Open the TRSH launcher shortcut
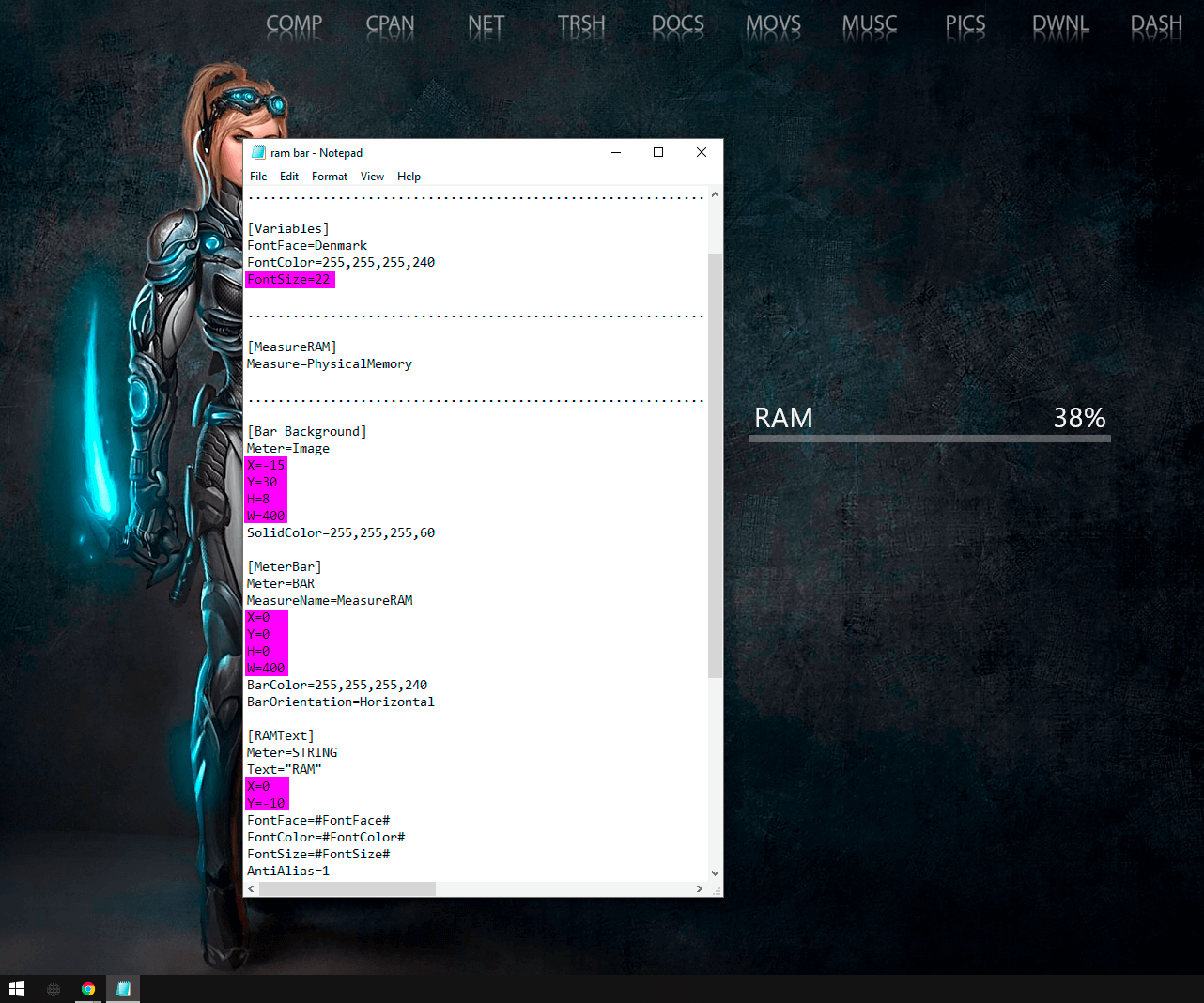1204x1003 pixels. [581, 23]
